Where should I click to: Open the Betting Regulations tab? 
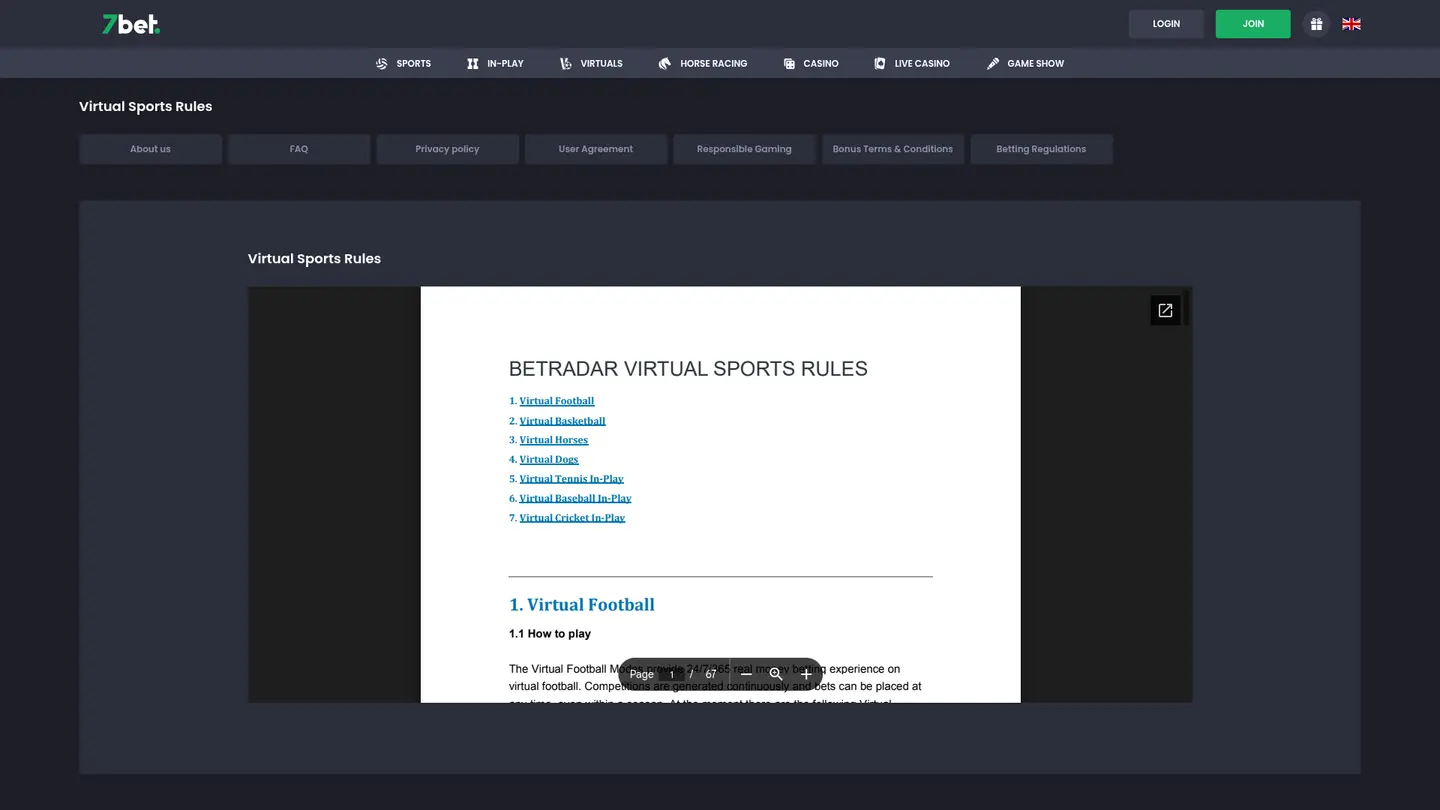pos(1041,149)
